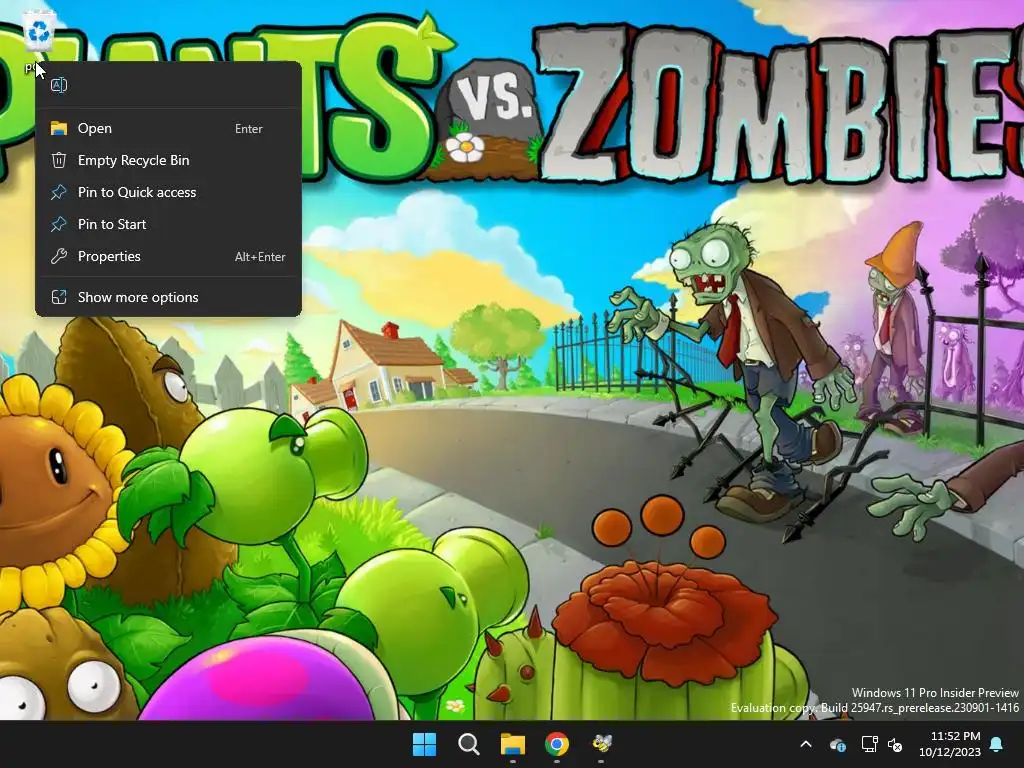Image resolution: width=1024 pixels, height=768 pixels.
Task: Click the notification bell icon
Action: pos(997,744)
